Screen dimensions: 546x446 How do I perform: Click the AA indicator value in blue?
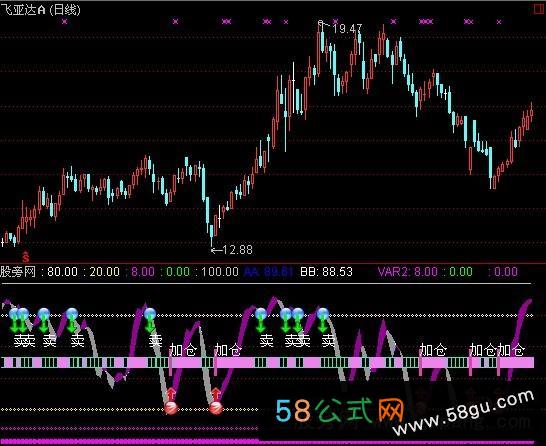point(268,272)
